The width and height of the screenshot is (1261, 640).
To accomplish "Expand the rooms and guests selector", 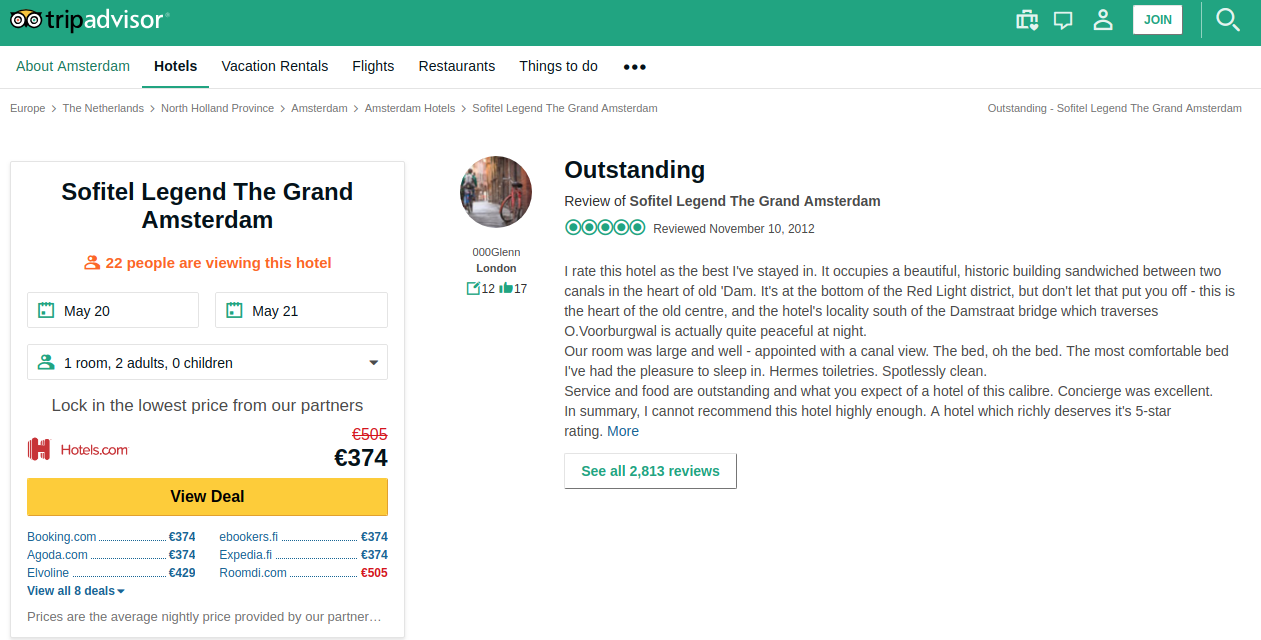I will coord(207,362).
